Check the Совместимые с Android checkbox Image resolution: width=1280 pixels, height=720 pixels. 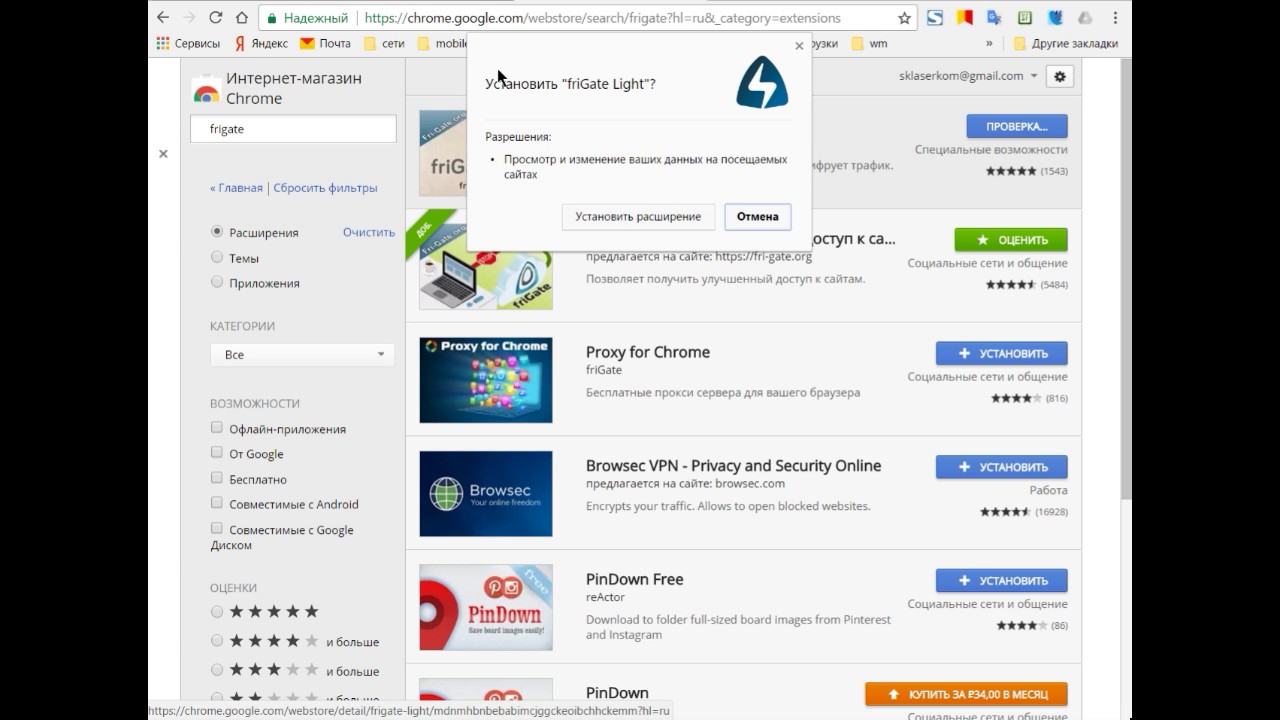click(217, 503)
